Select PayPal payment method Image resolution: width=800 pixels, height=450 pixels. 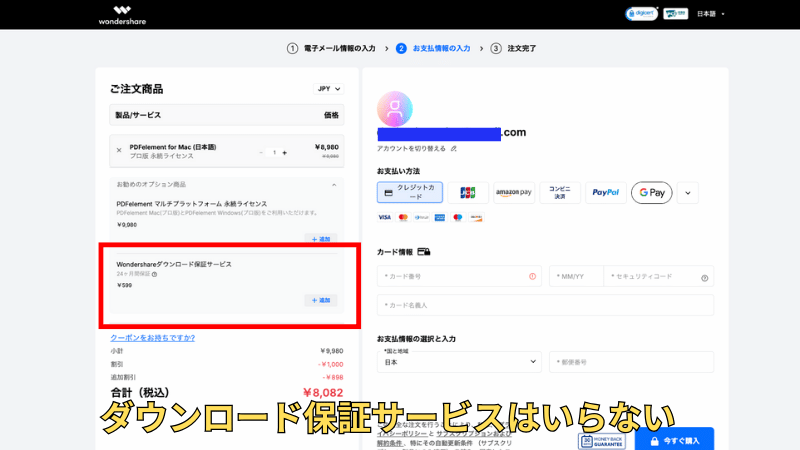pos(606,192)
